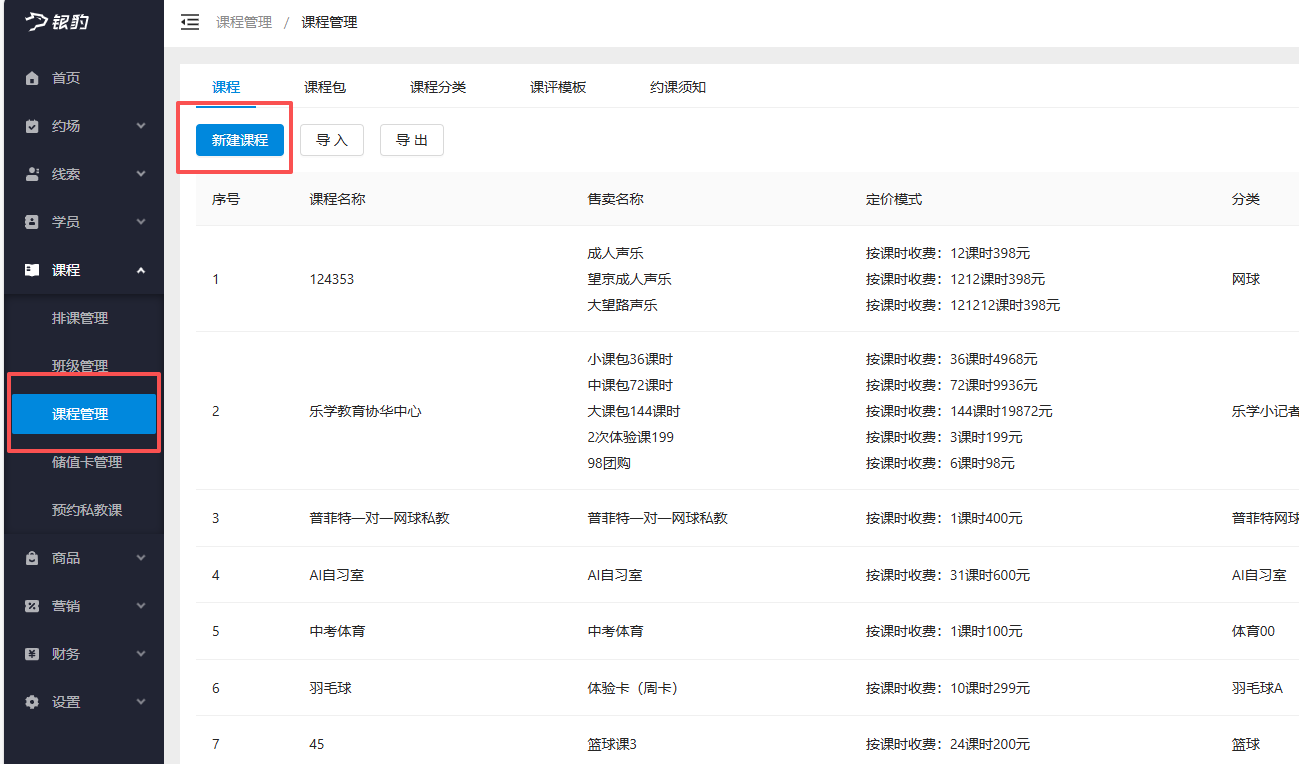This screenshot has height=764, width=1299.
Task: Click the 新建课程 button
Action: coord(239,140)
